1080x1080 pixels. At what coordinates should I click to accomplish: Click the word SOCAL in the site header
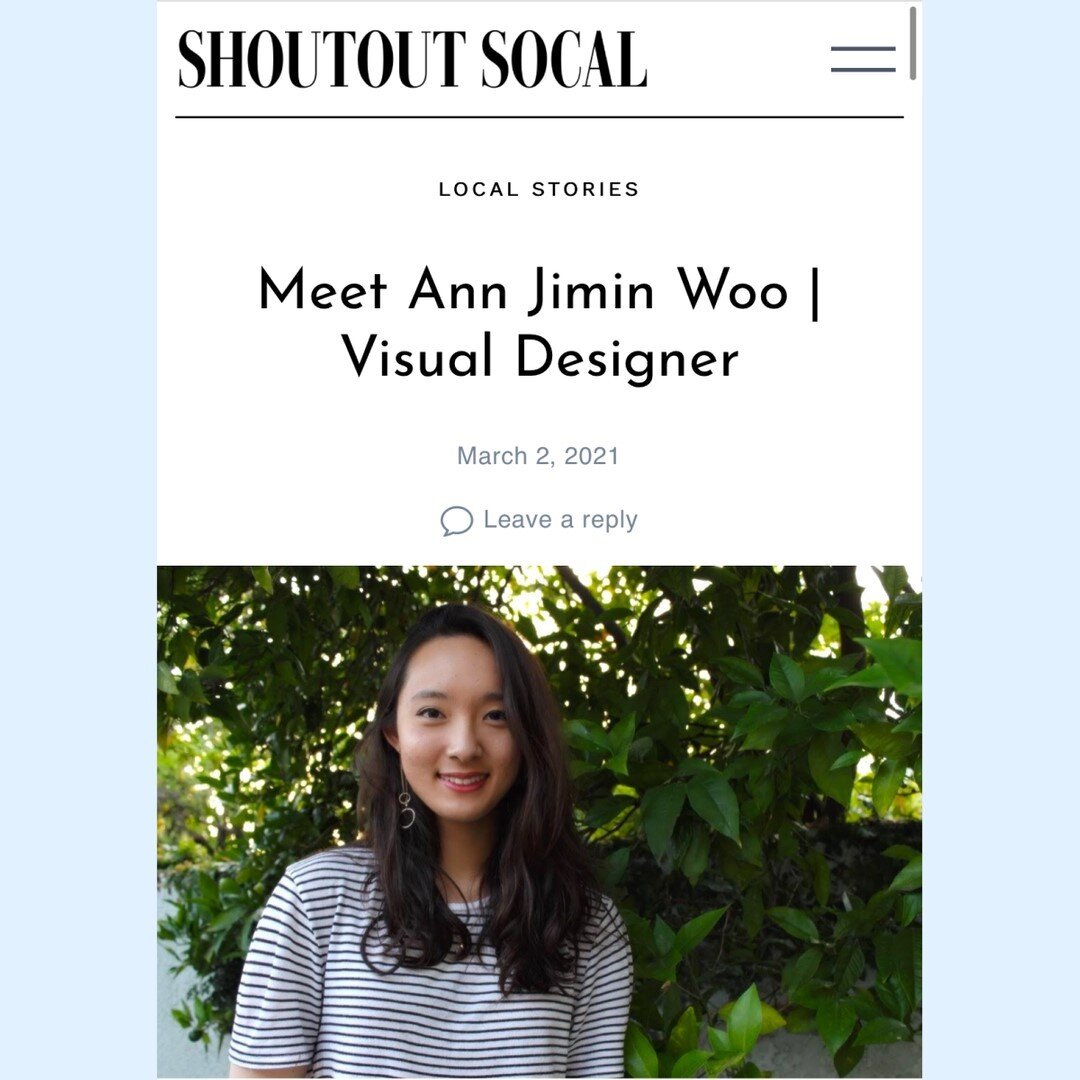(563, 59)
